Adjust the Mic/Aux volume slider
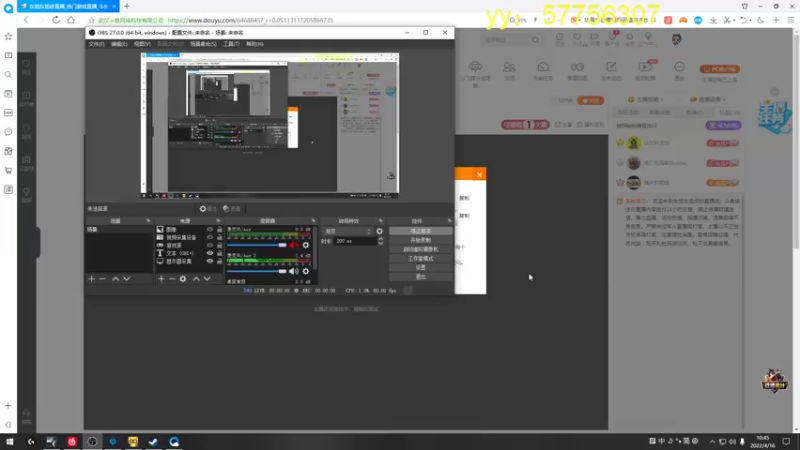Image resolution: width=800 pixels, height=450 pixels. tap(257, 245)
